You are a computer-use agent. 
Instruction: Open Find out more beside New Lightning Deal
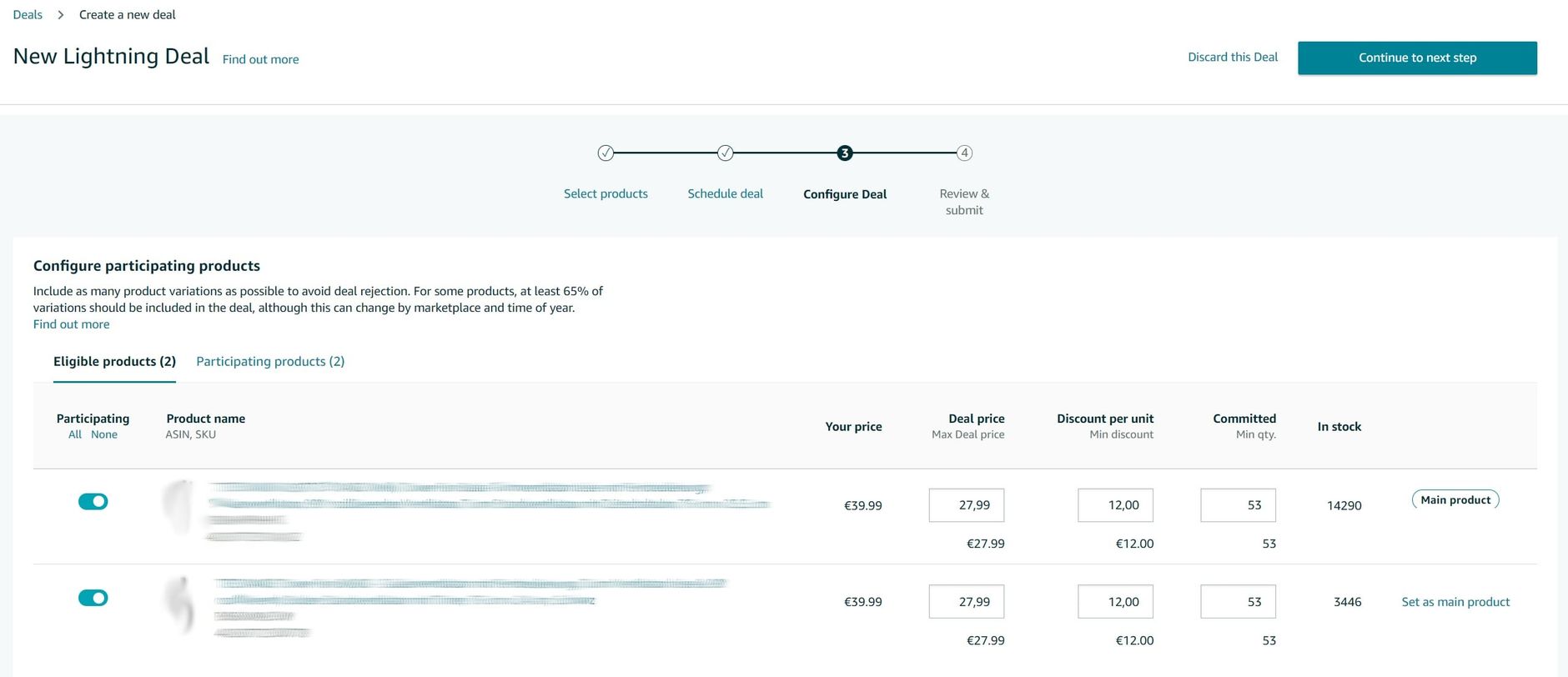point(260,59)
